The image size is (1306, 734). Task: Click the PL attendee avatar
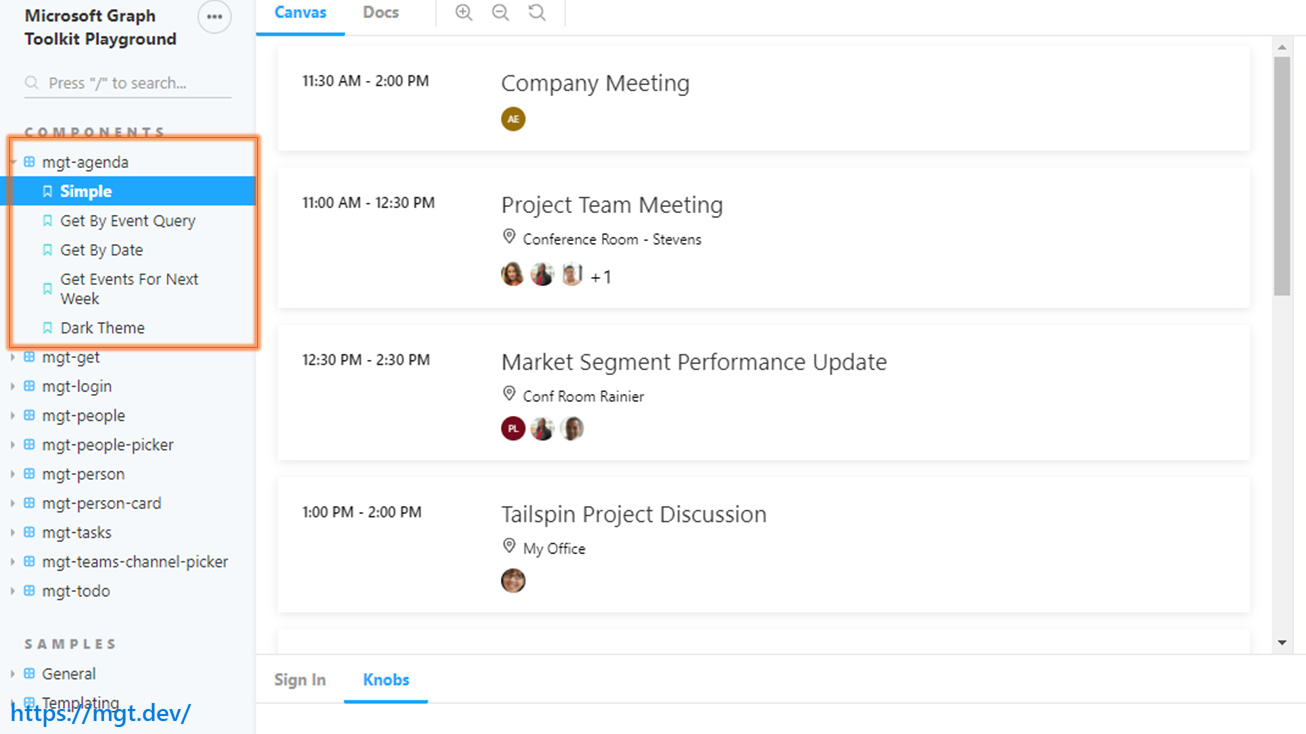(513, 429)
